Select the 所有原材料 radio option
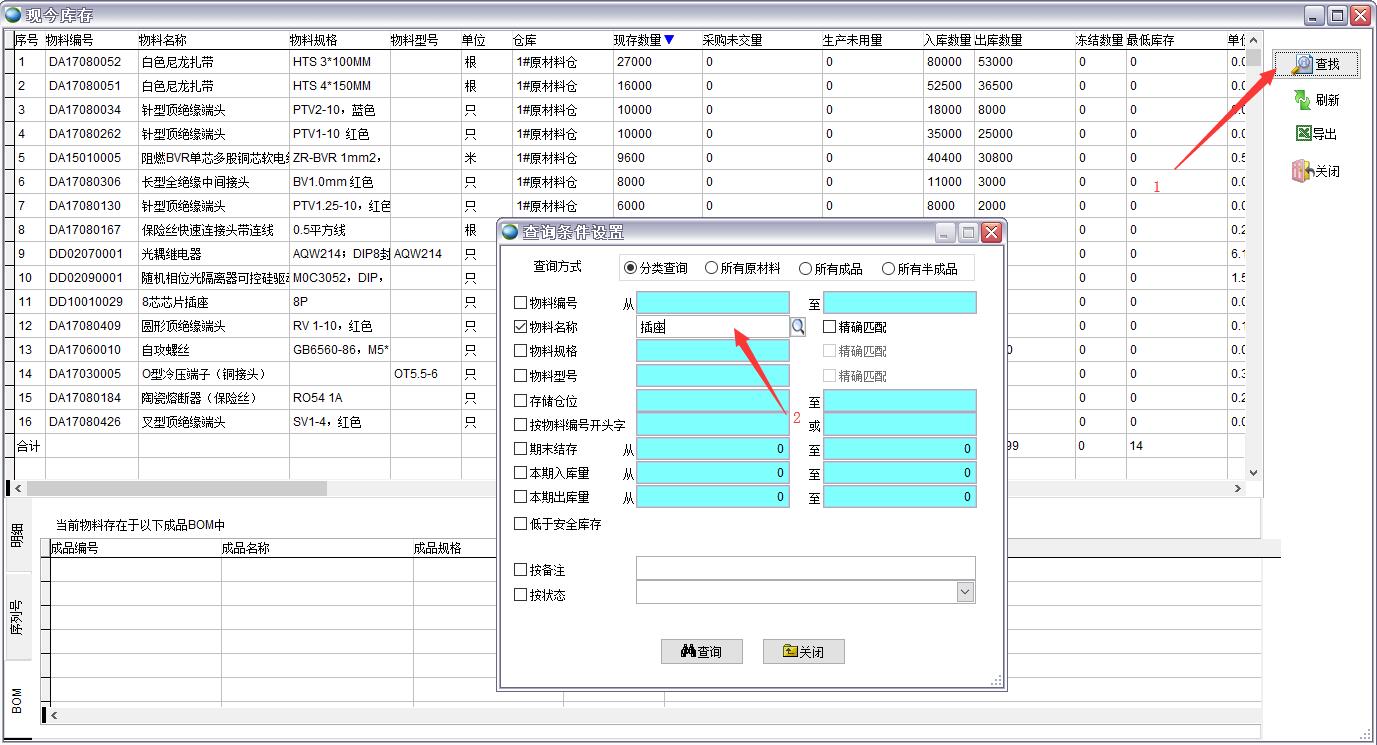The height and width of the screenshot is (745, 1377). coord(711,268)
